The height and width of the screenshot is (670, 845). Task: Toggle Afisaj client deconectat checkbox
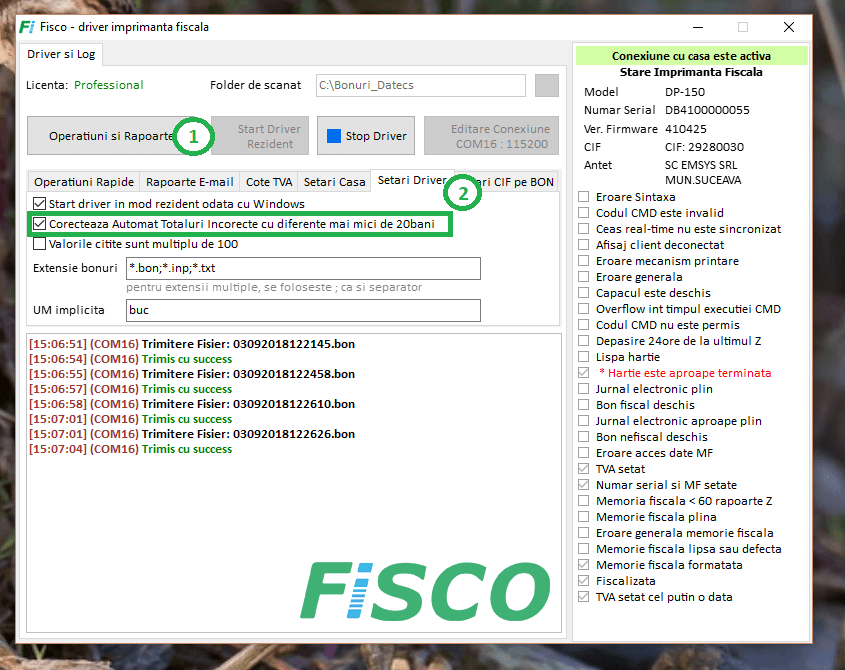pos(584,245)
